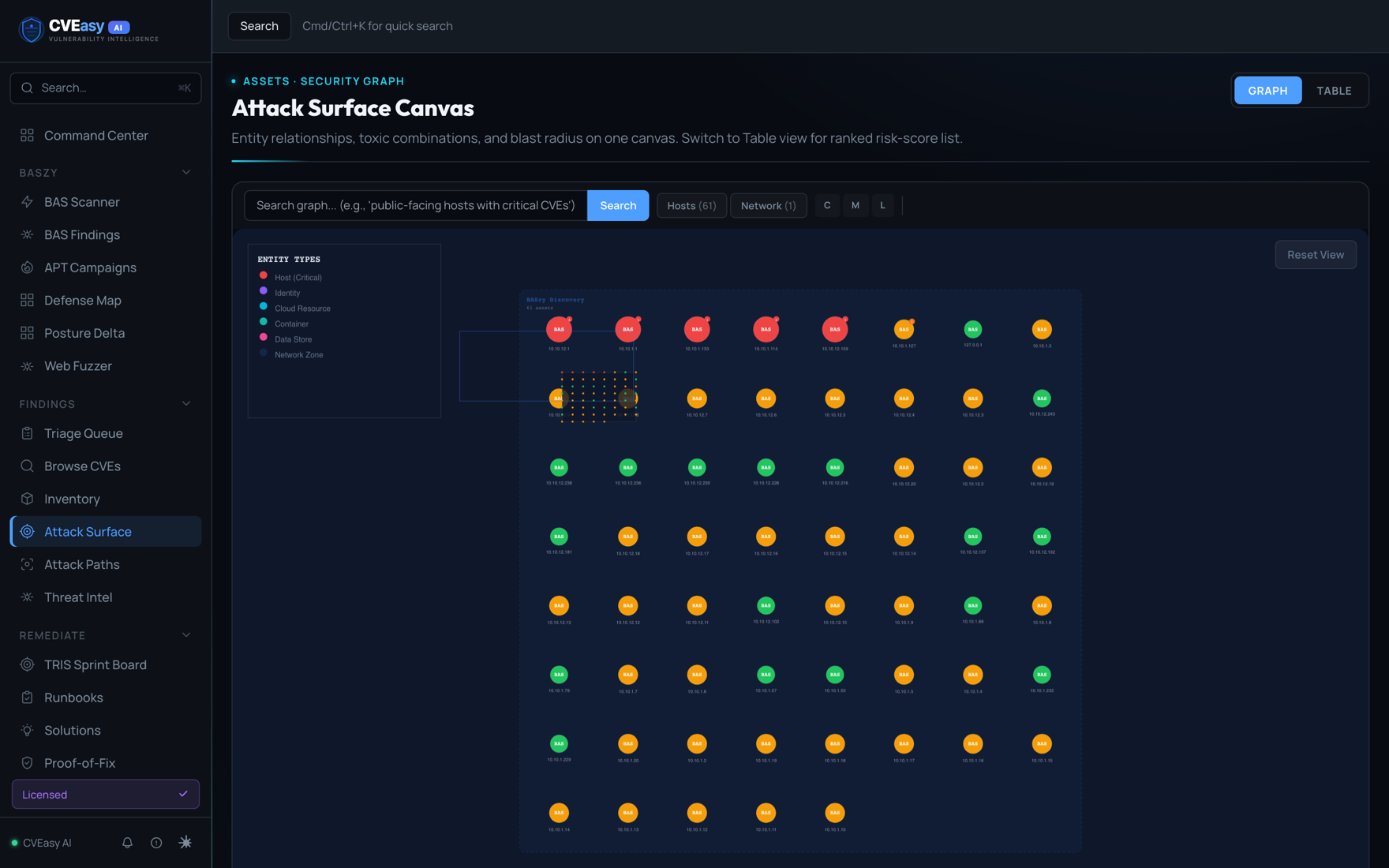Click the Data Store pink legend dot
Image resolution: width=1389 pixels, height=868 pixels.
point(264,337)
